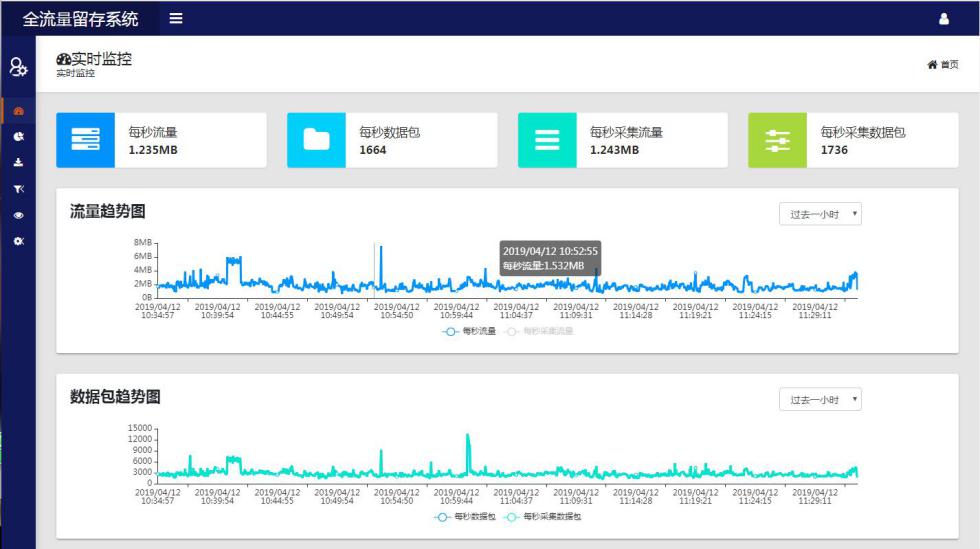
Task: Click the download icon in sidebar
Action: tap(18, 162)
